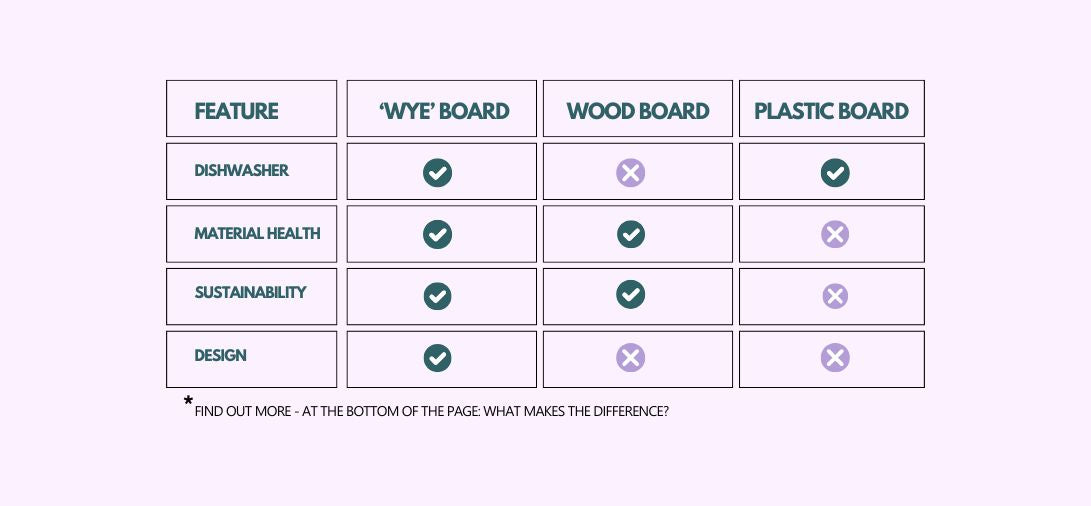Viewport: 1091px width, 506px height.
Task: Click the 'WYE' Board design checkmark
Action: tap(437, 358)
